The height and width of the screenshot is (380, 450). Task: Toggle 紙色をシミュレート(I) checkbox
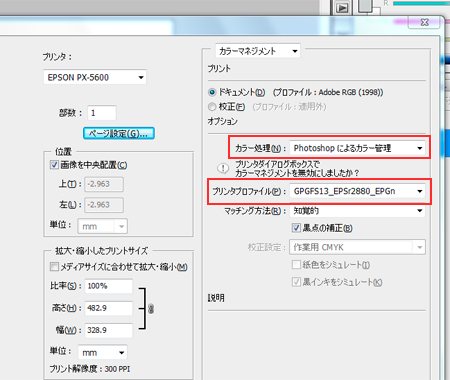pyautogui.click(x=296, y=265)
